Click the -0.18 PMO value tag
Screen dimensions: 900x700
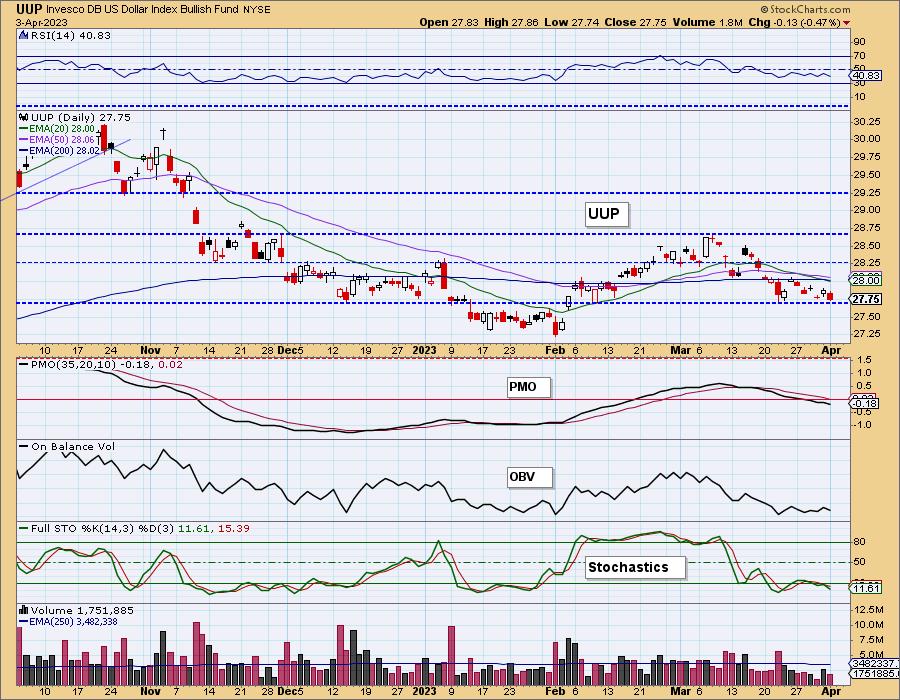866,403
